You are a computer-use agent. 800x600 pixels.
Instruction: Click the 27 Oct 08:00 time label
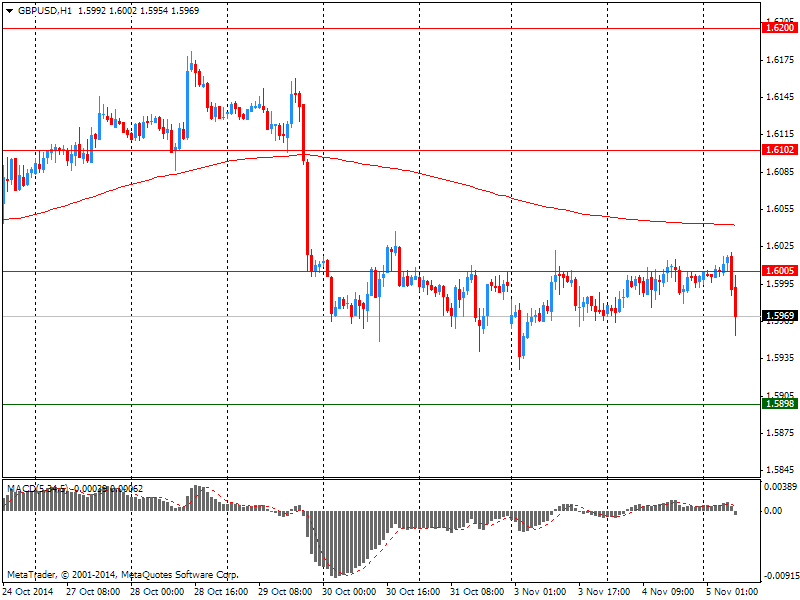[93, 591]
